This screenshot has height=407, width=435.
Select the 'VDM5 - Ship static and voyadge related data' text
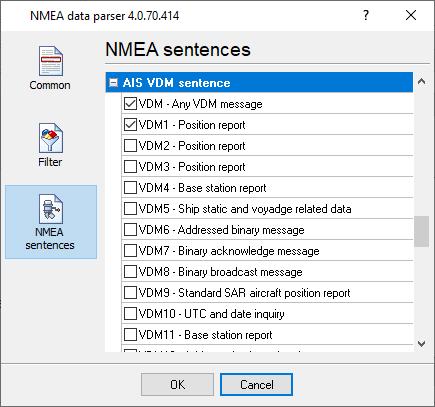tap(245, 209)
